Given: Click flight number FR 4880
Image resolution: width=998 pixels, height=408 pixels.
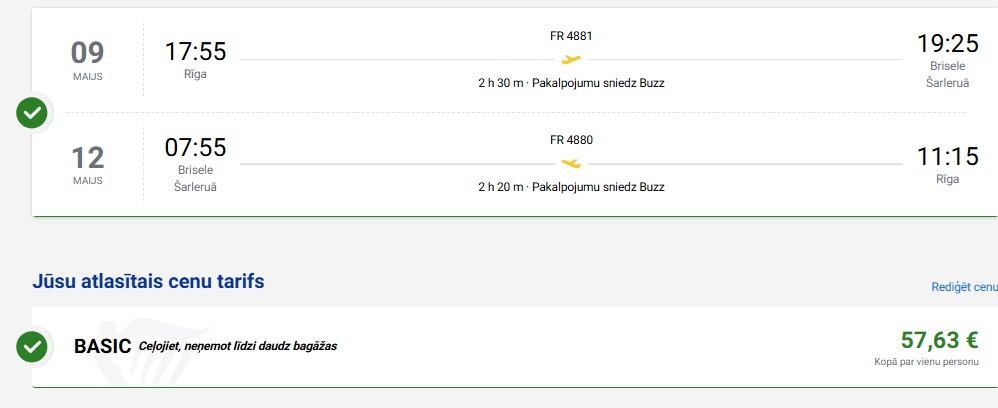Looking at the screenshot, I should coord(571,140).
